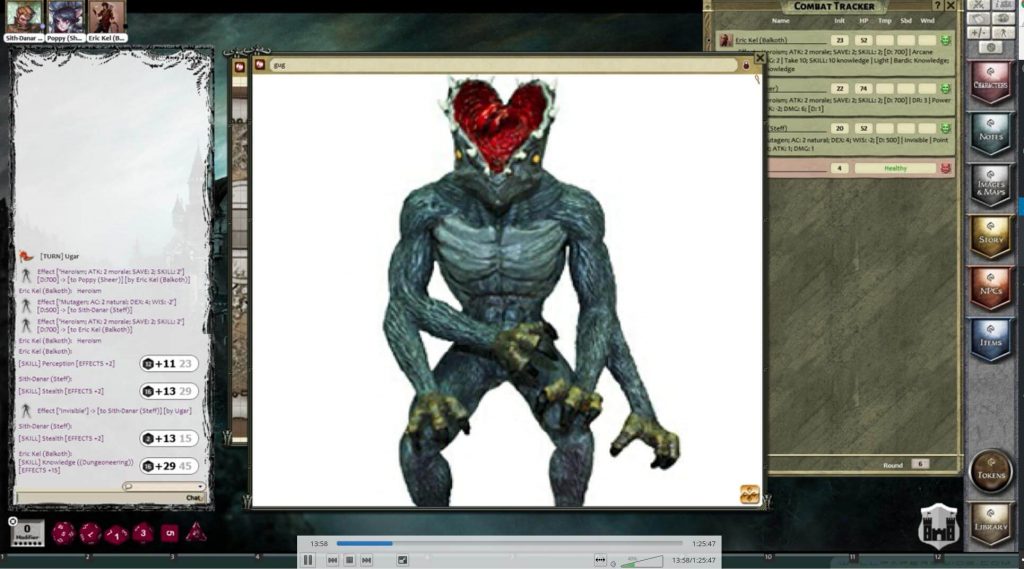Image resolution: width=1024 pixels, height=569 pixels.
Task: Open Combat Tracker help button
Action: click(937, 5)
